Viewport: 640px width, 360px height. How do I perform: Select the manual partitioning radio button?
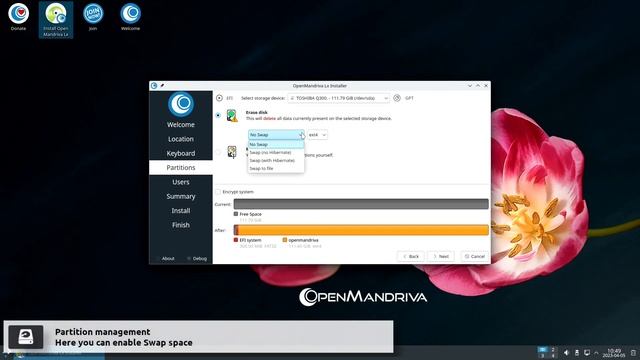pyautogui.click(x=218, y=152)
